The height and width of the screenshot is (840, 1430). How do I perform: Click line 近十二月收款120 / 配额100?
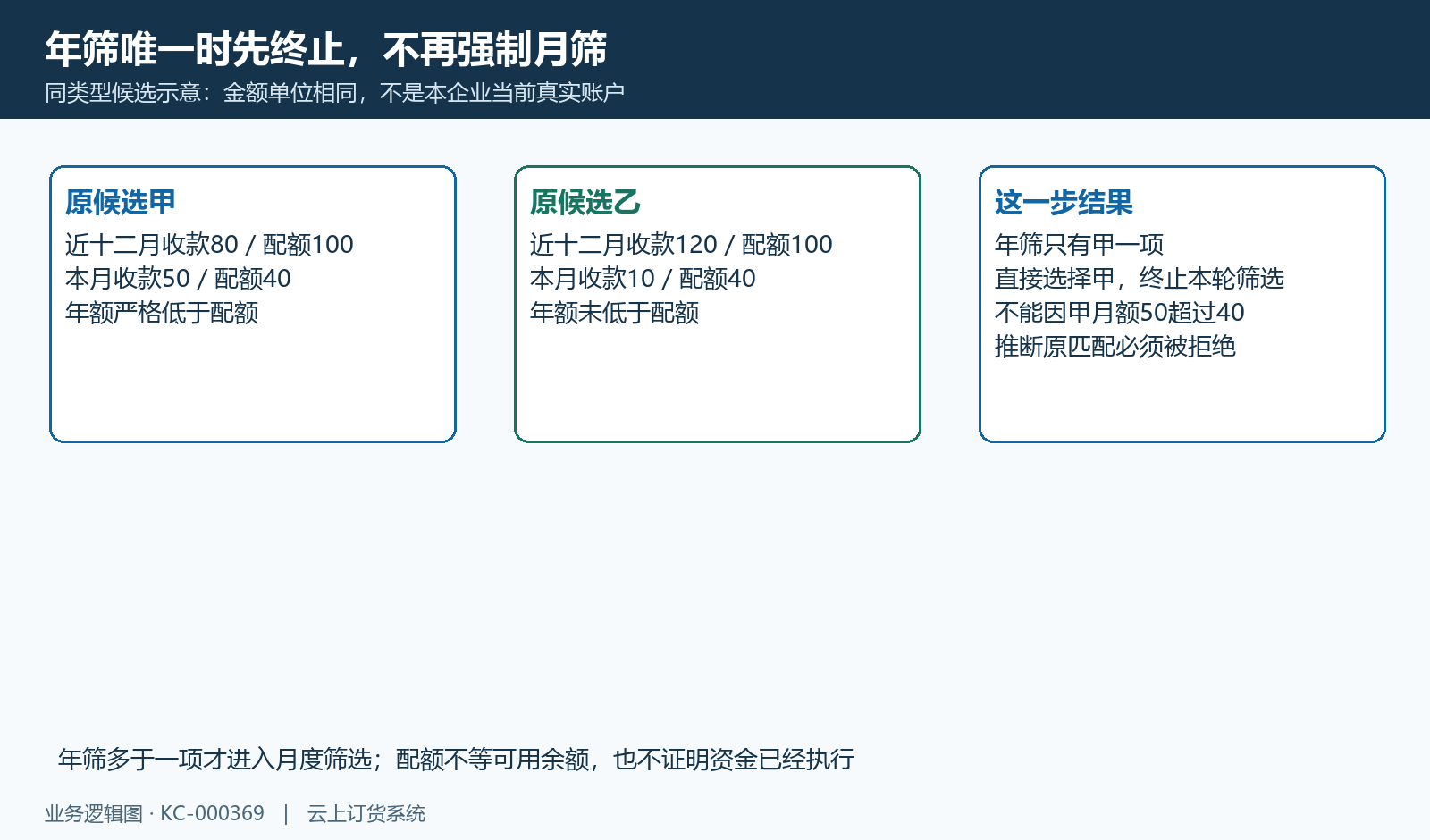[681, 244]
